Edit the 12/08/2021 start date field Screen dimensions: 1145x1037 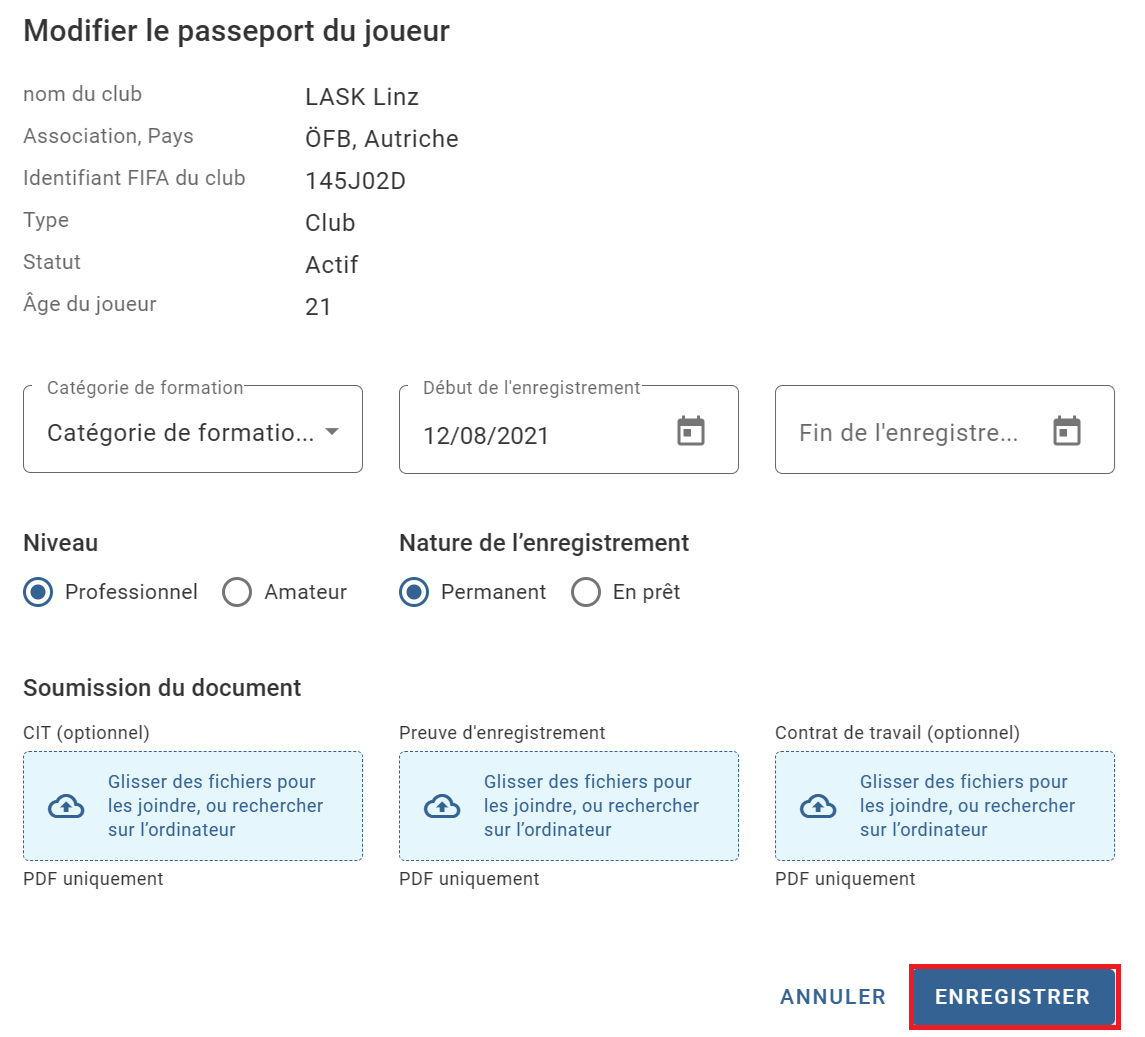click(569, 429)
